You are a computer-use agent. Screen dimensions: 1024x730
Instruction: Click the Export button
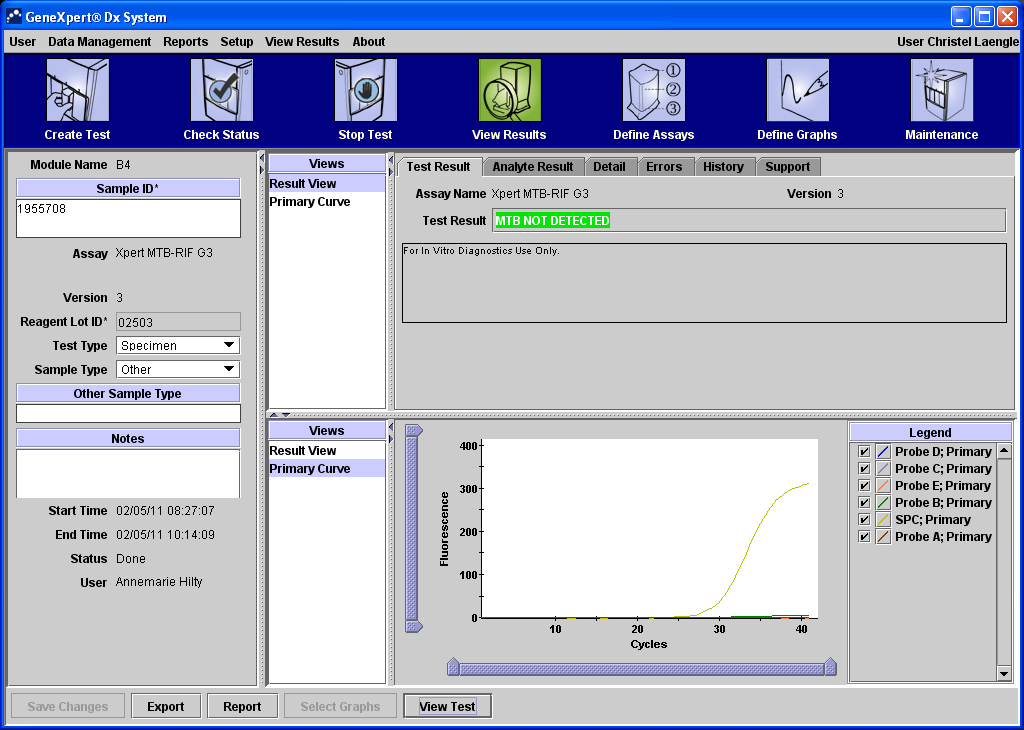[x=165, y=707]
